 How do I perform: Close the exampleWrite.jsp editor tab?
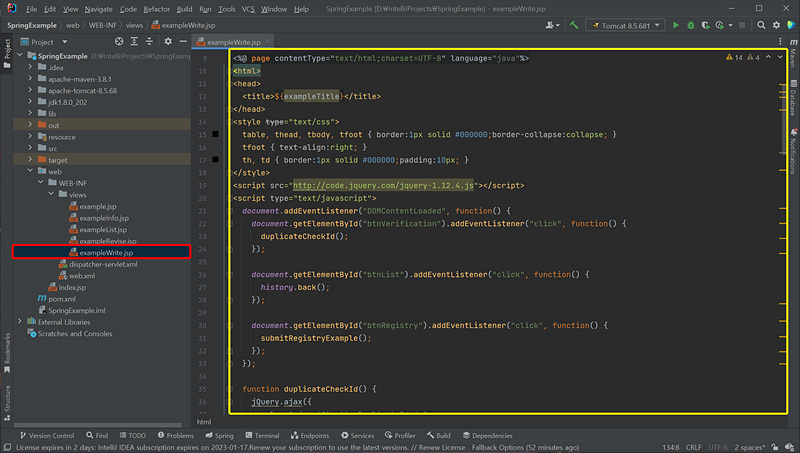(x=267, y=41)
